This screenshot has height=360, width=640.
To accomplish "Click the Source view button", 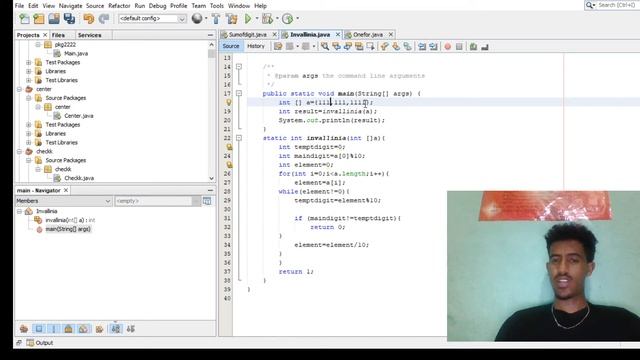I will (x=231, y=46).
